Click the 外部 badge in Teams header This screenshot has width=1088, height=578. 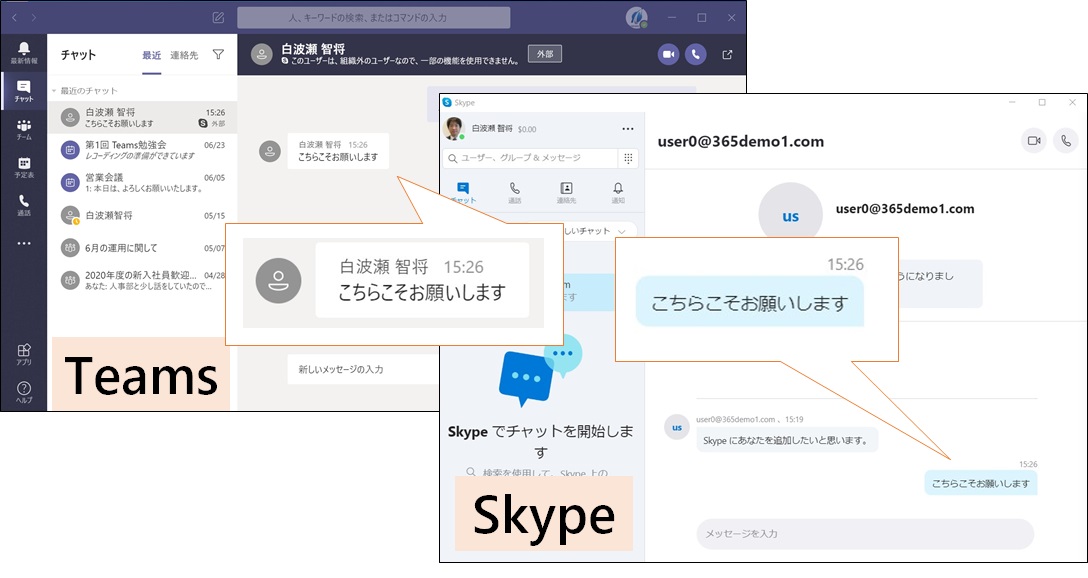[x=545, y=54]
